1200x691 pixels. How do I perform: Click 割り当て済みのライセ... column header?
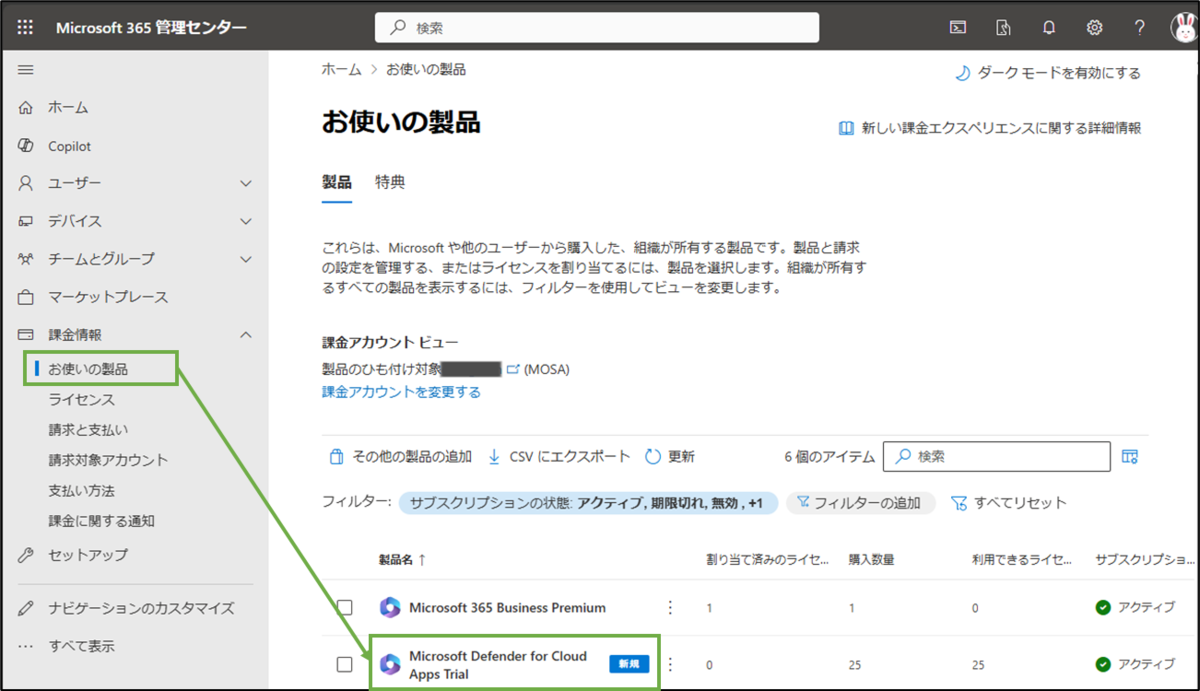pos(768,560)
